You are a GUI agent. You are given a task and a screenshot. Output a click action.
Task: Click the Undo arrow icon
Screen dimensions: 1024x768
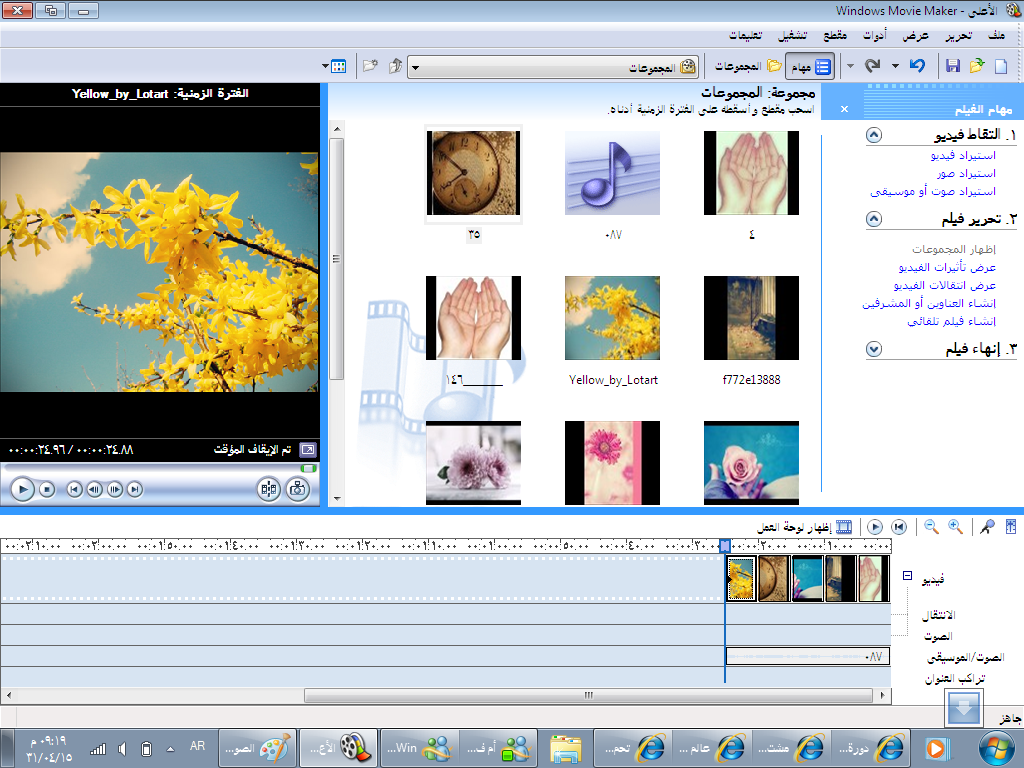click(x=916, y=66)
